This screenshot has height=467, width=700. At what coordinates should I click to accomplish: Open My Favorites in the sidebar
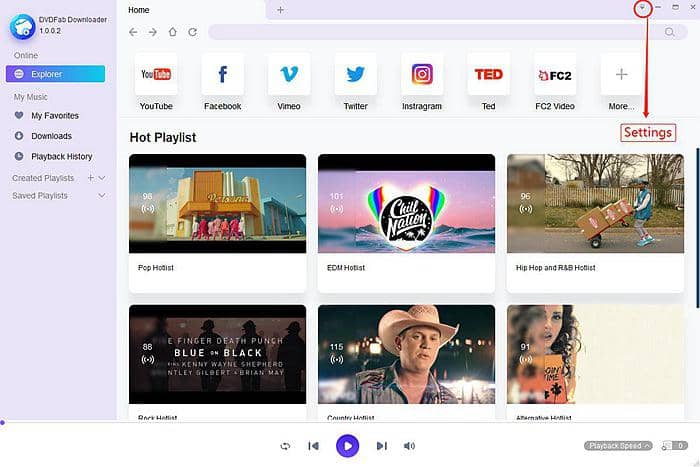click(x=54, y=116)
